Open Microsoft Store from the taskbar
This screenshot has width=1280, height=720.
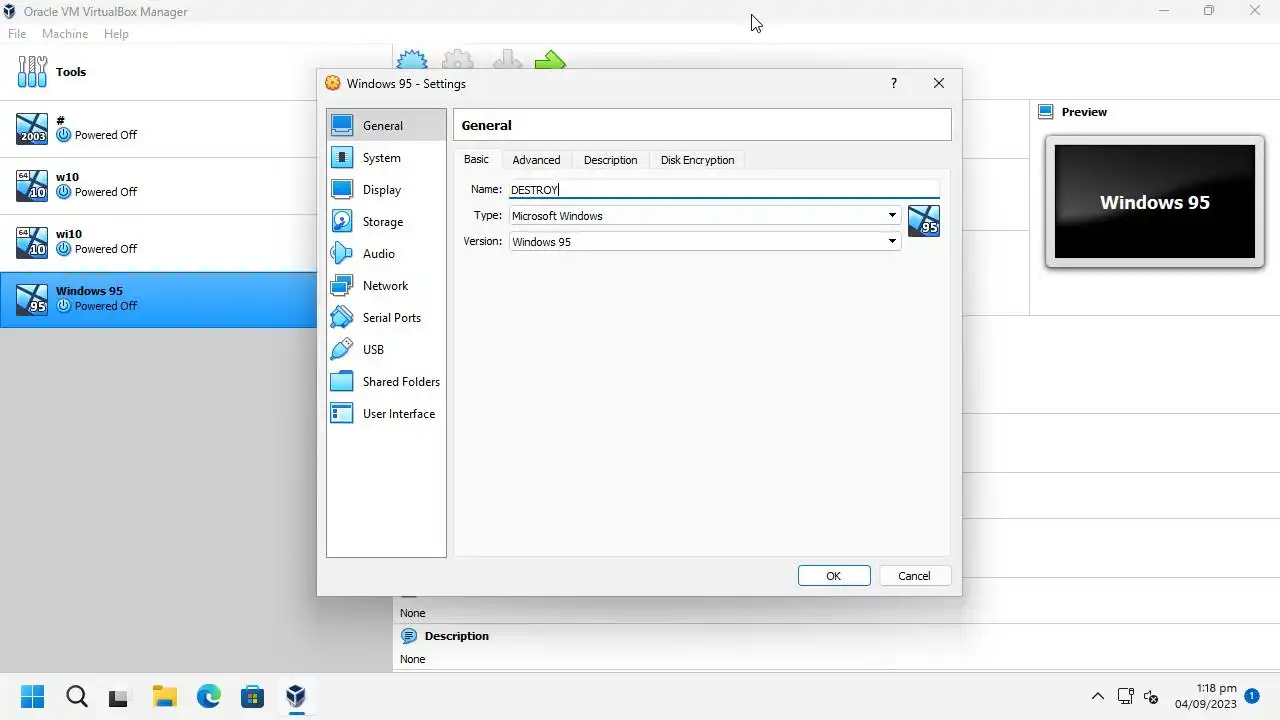[x=252, y=696]
